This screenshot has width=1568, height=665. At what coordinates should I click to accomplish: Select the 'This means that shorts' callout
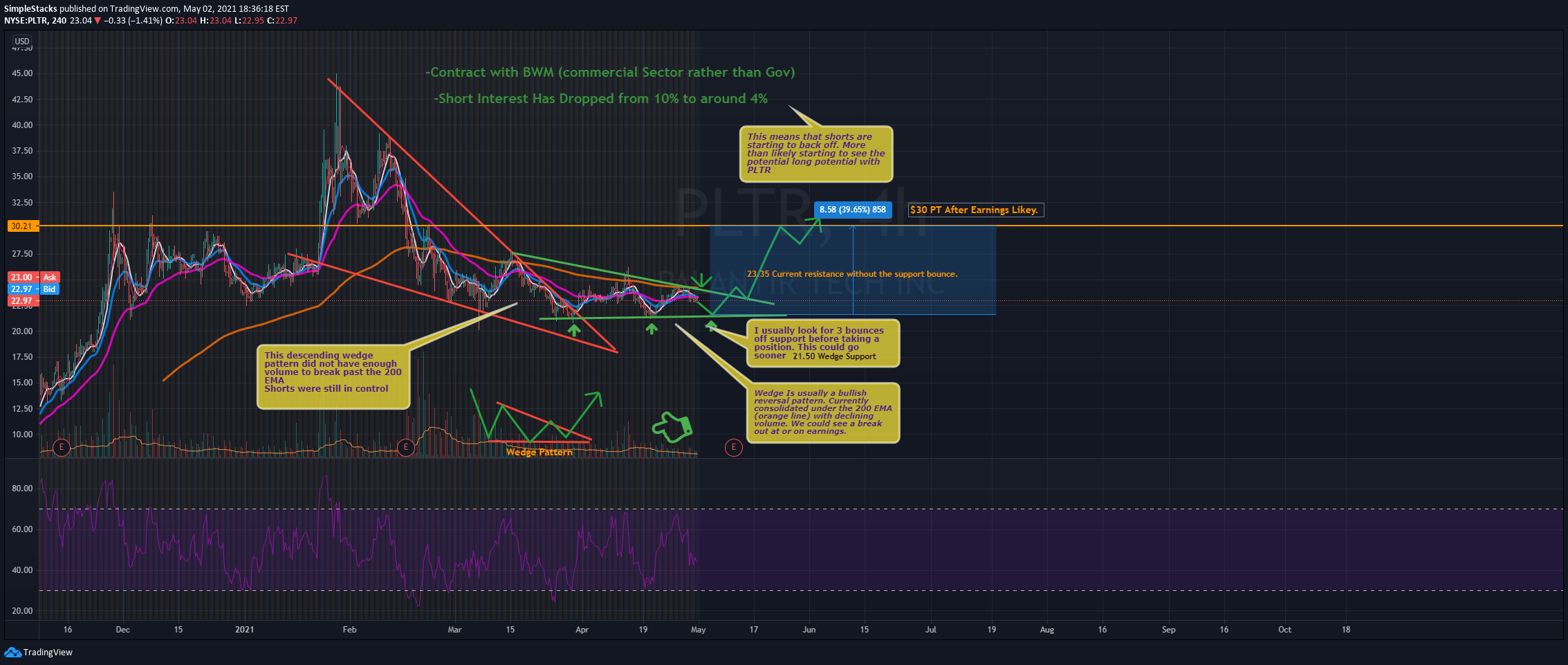click(x=816, y=154)
